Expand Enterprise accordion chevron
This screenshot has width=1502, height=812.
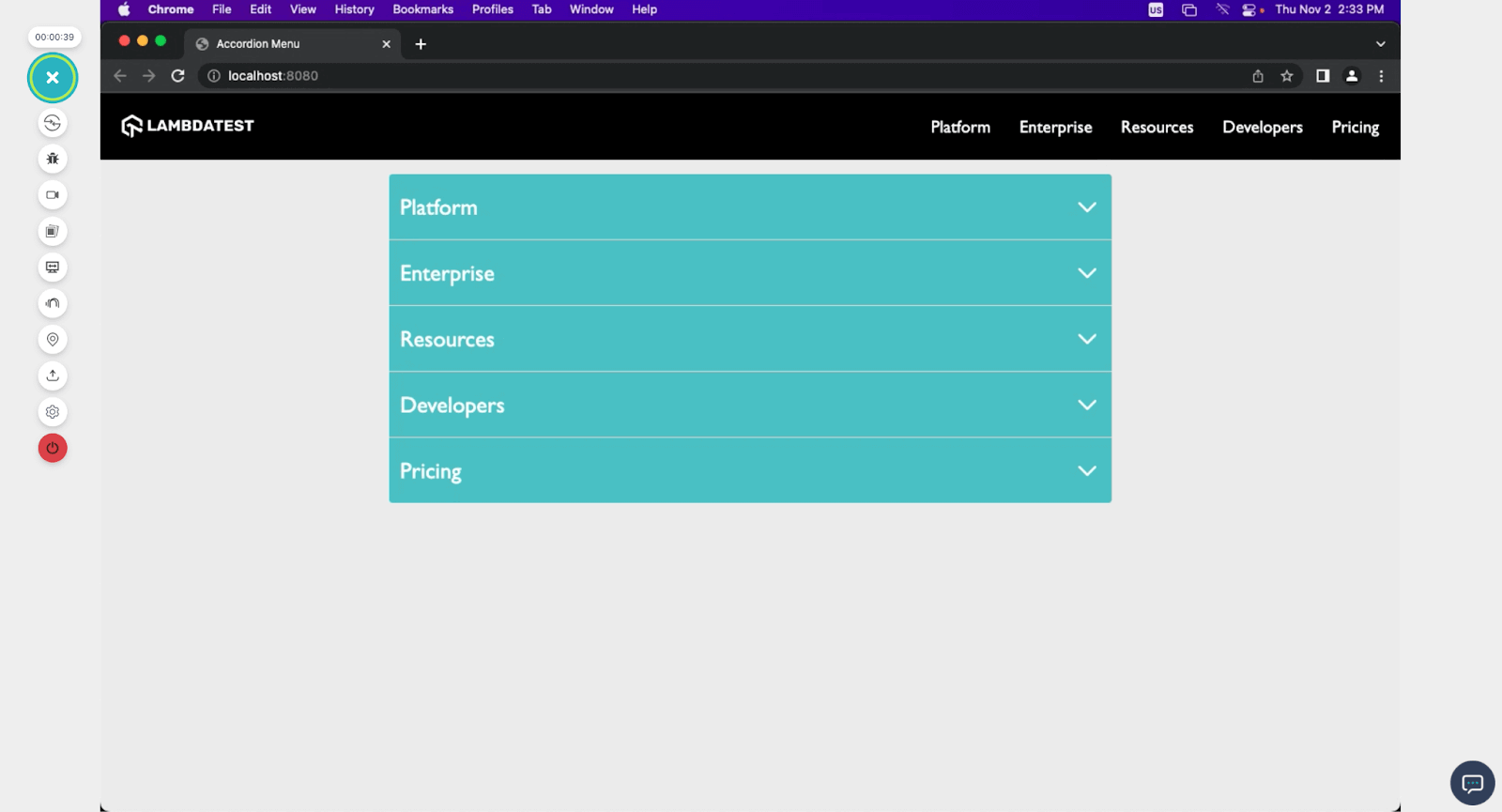(1087, 273)
